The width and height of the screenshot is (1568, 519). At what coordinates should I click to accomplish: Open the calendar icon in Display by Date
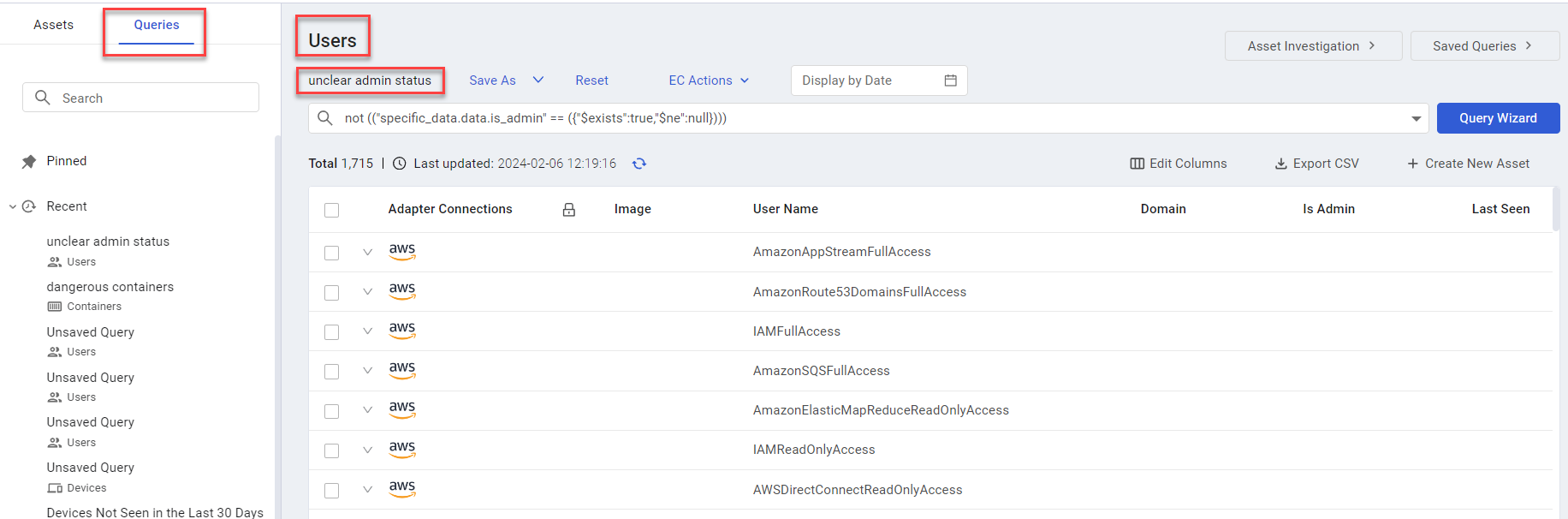[x=950, y=81]
